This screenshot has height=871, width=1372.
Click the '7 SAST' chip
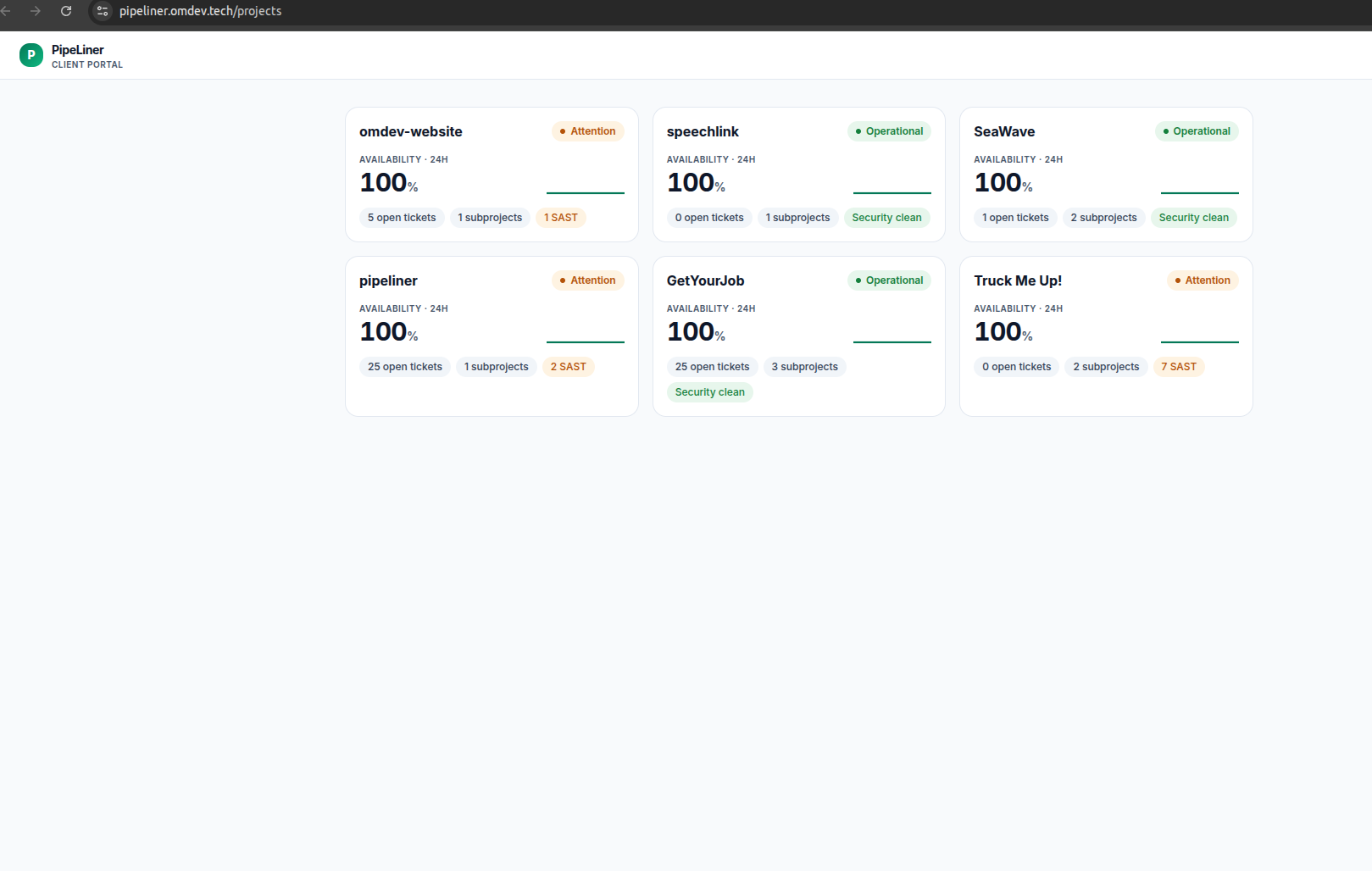tap(1179, 367)
